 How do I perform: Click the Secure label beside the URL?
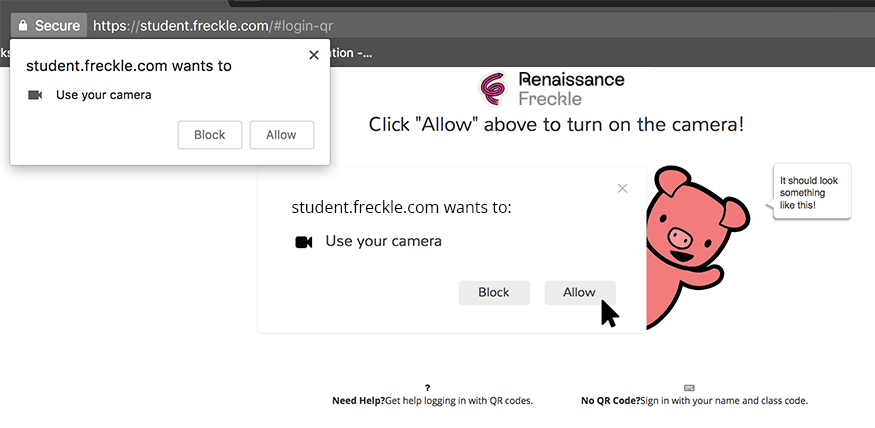57,26
